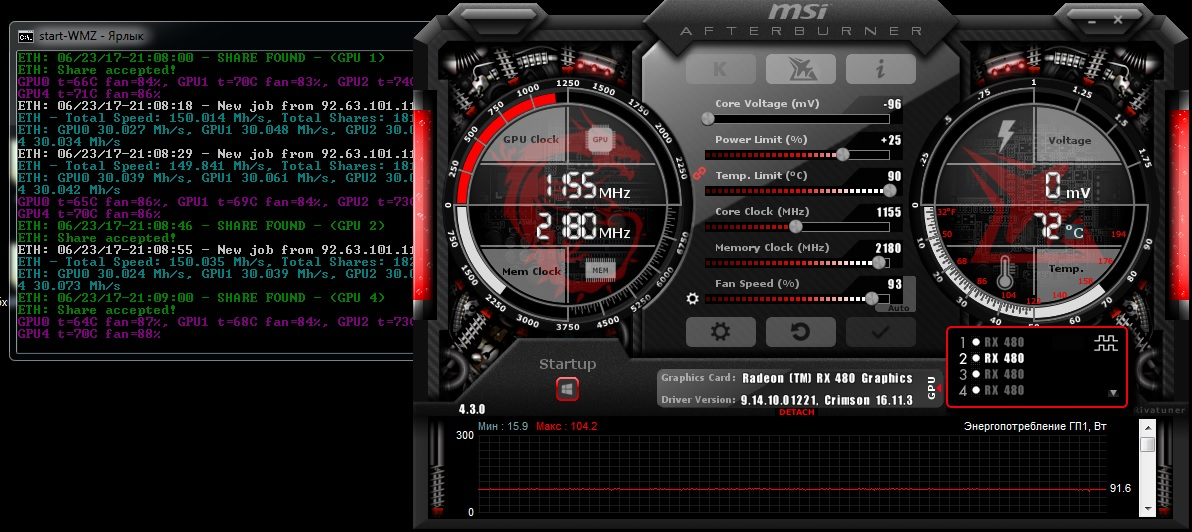Open fan curve settings via small gear
Image resolution: width=1192 pixels, height=532 pixels.
click(692, 299)
